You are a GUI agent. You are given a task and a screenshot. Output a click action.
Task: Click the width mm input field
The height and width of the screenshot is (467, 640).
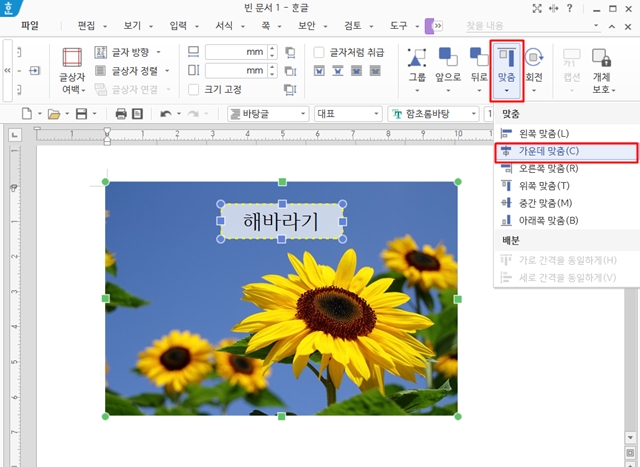coord(236,52)
